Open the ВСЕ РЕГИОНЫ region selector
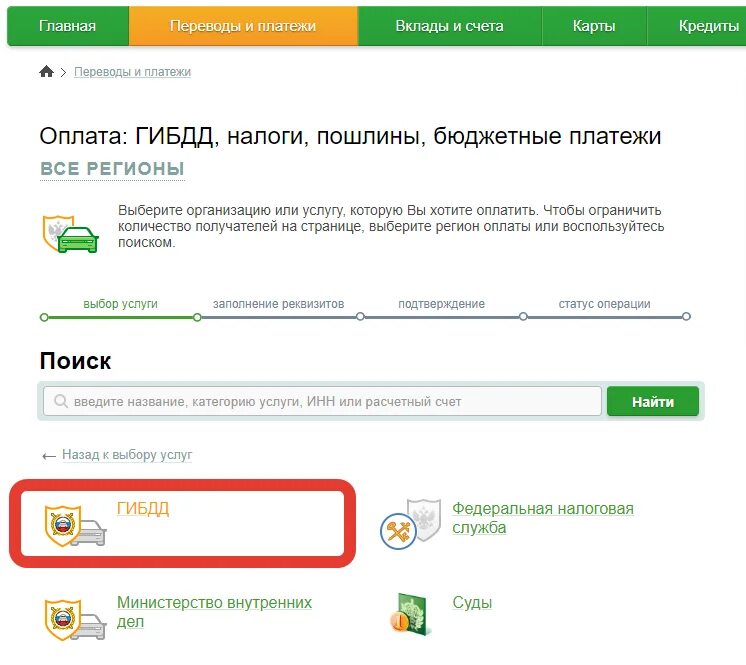The height and width of the screenshot is (665, 746). click(x=112, y=169)
